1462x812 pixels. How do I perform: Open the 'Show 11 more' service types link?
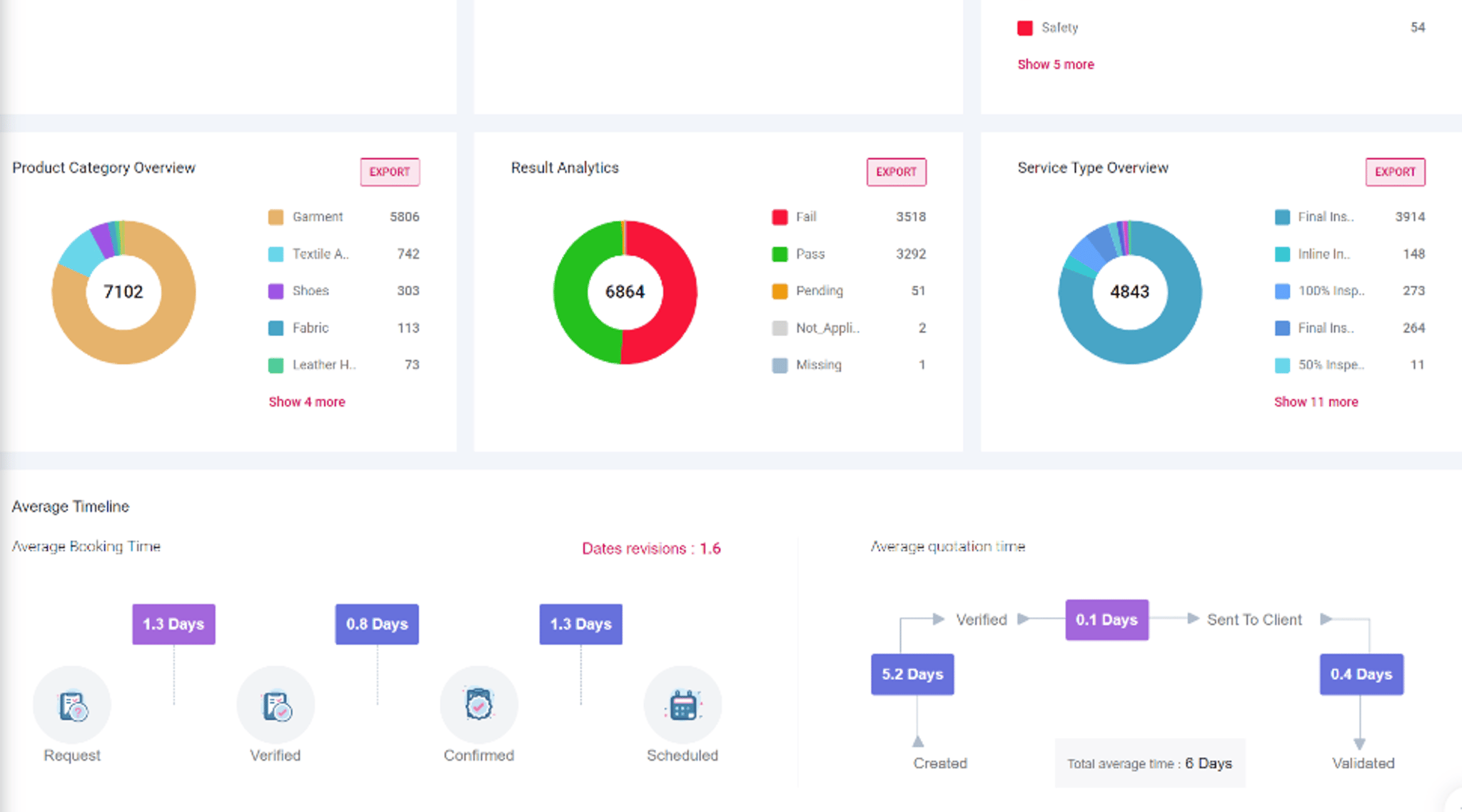(1316, 402)
